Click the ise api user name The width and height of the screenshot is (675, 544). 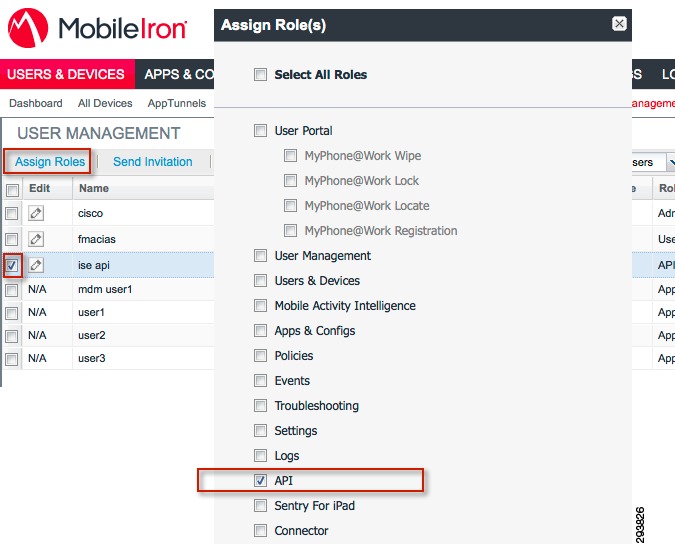(94, 265)
